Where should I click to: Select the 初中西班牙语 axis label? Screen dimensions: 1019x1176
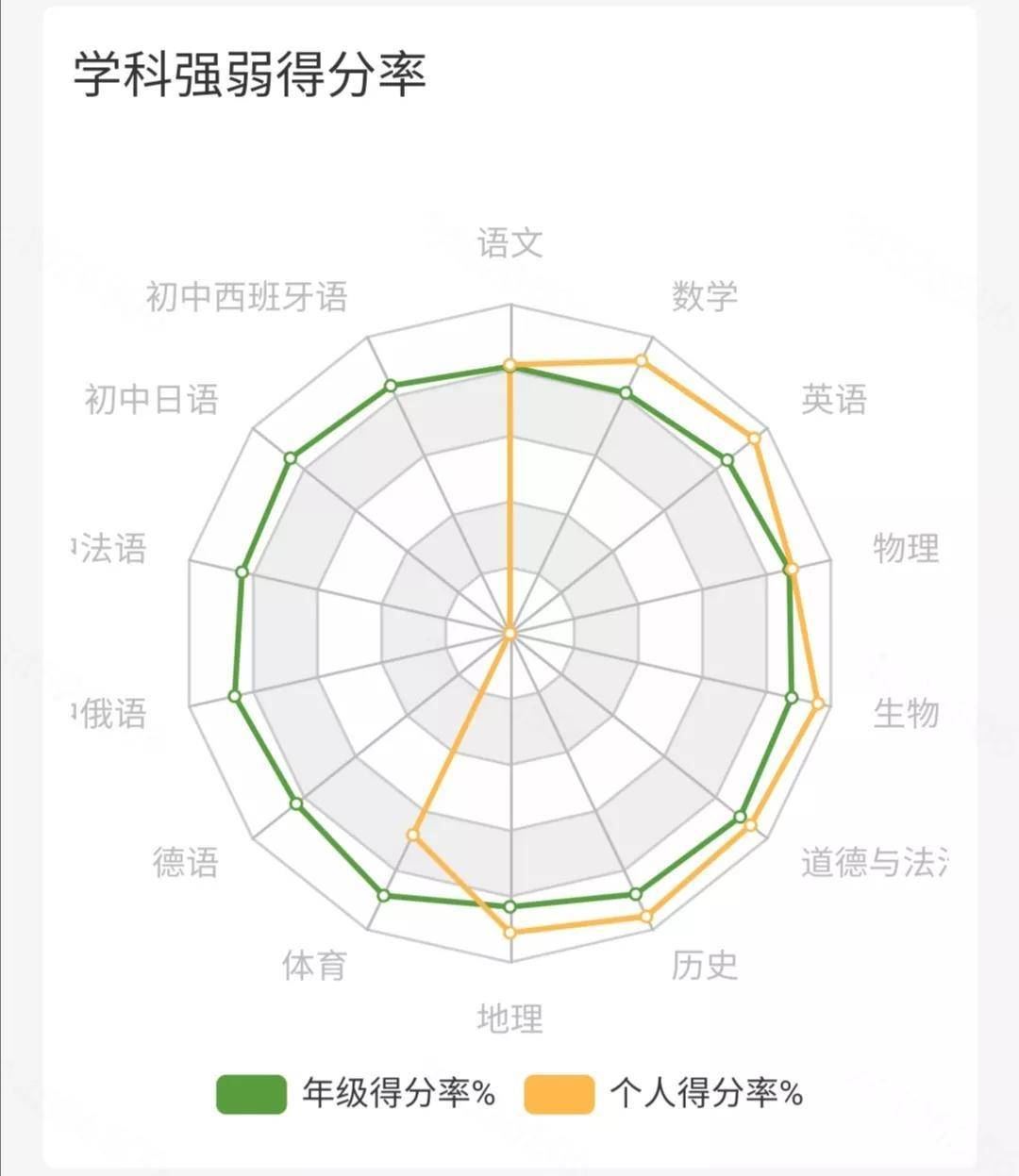pyautogui.click(x=247, y=296)
